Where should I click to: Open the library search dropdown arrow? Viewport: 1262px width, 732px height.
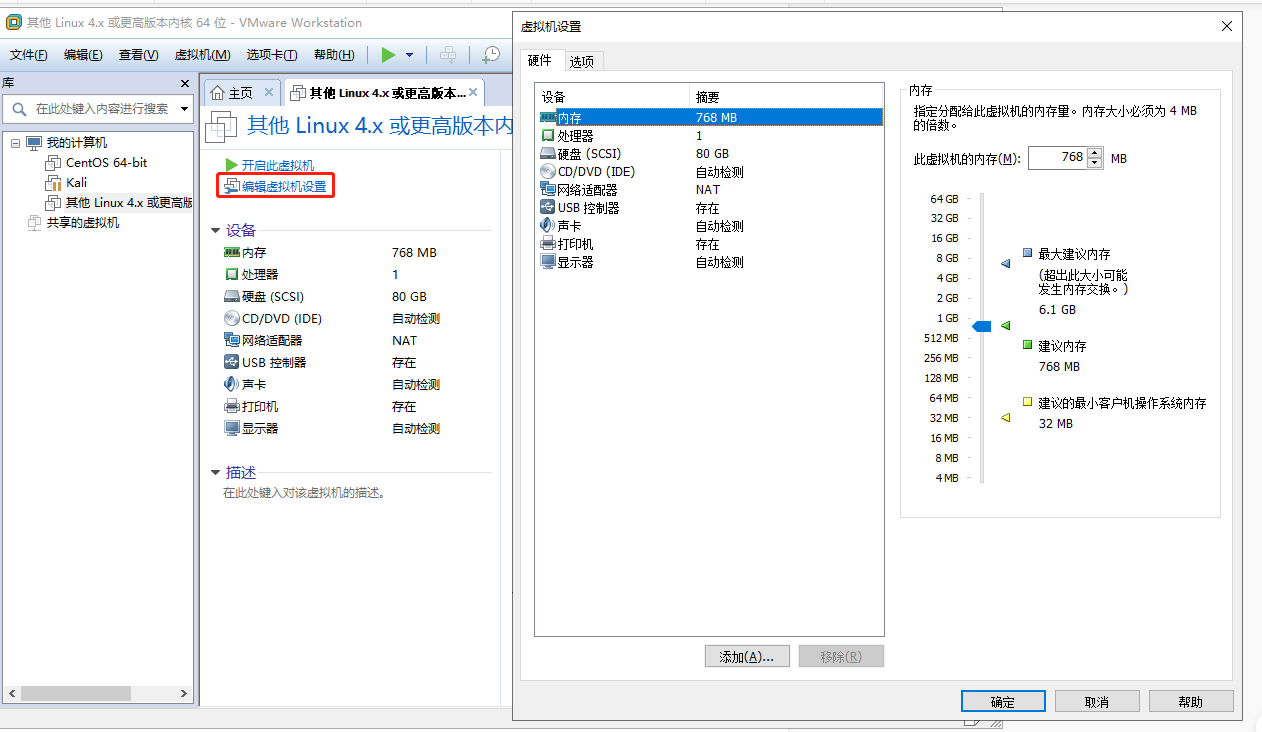pos(184,108)
